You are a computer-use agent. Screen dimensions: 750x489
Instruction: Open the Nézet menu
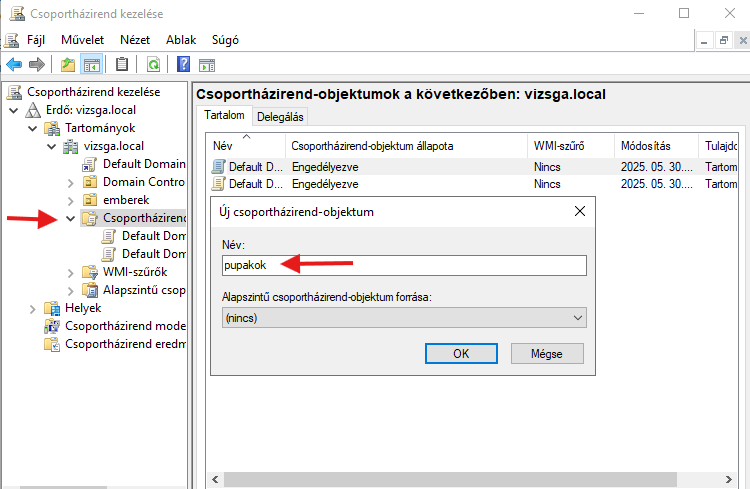coord(135,40)
